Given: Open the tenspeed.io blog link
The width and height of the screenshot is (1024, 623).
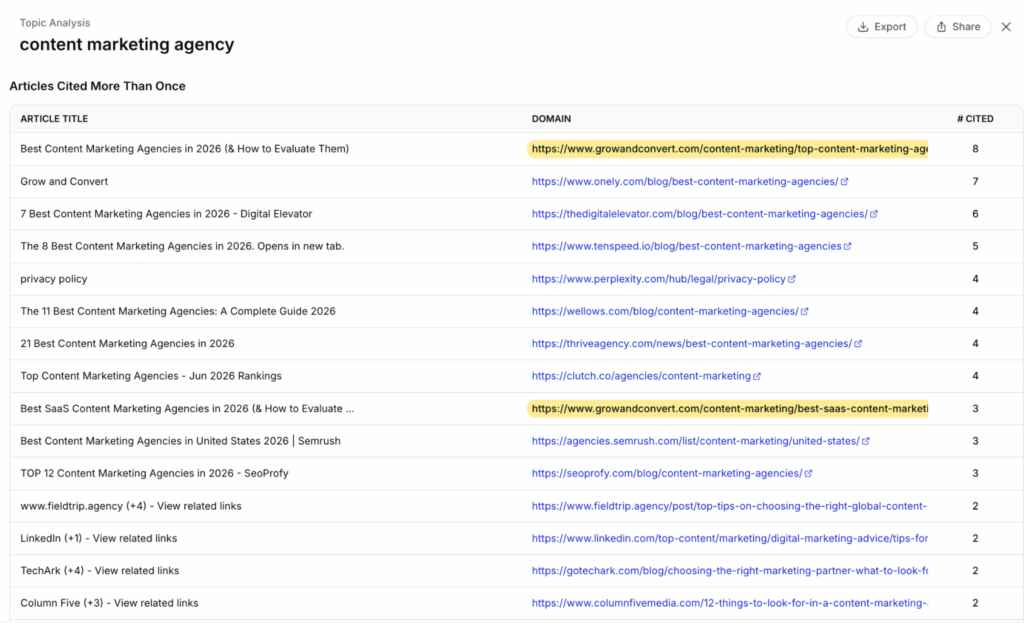Looking at the screenshot, I should click(686, 246).
